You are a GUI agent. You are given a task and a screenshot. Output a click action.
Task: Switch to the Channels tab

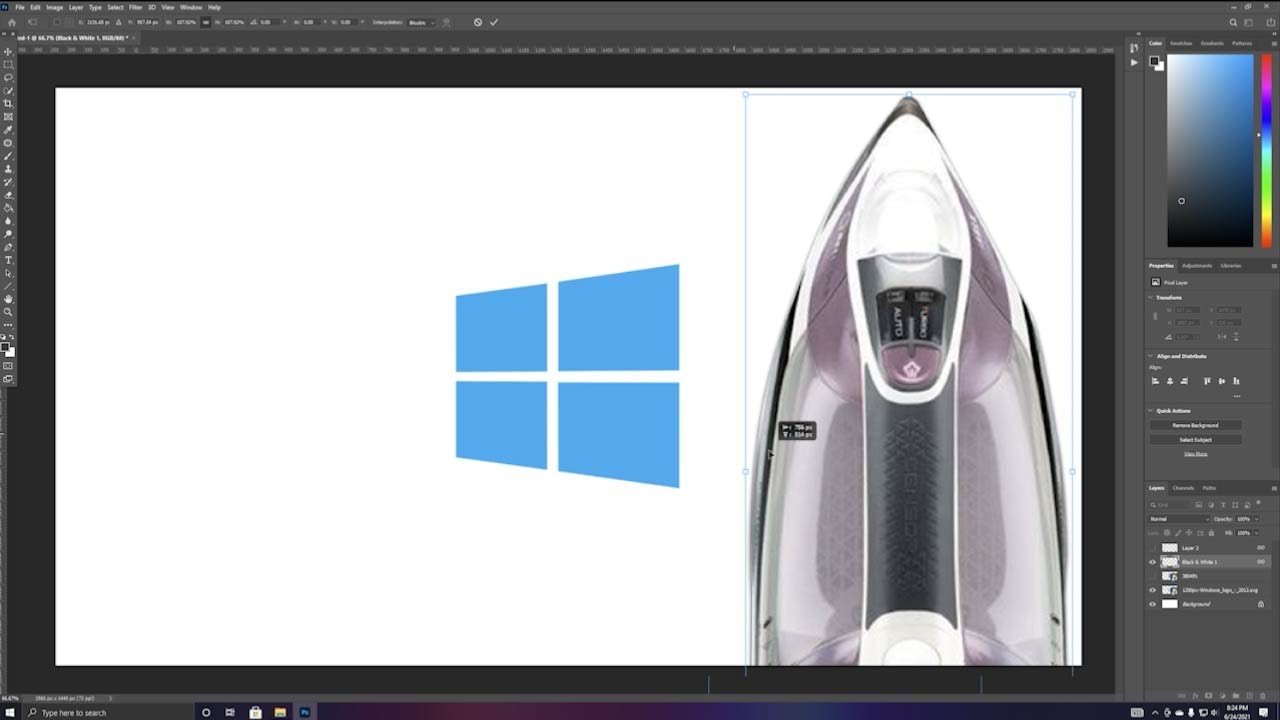1184,488
